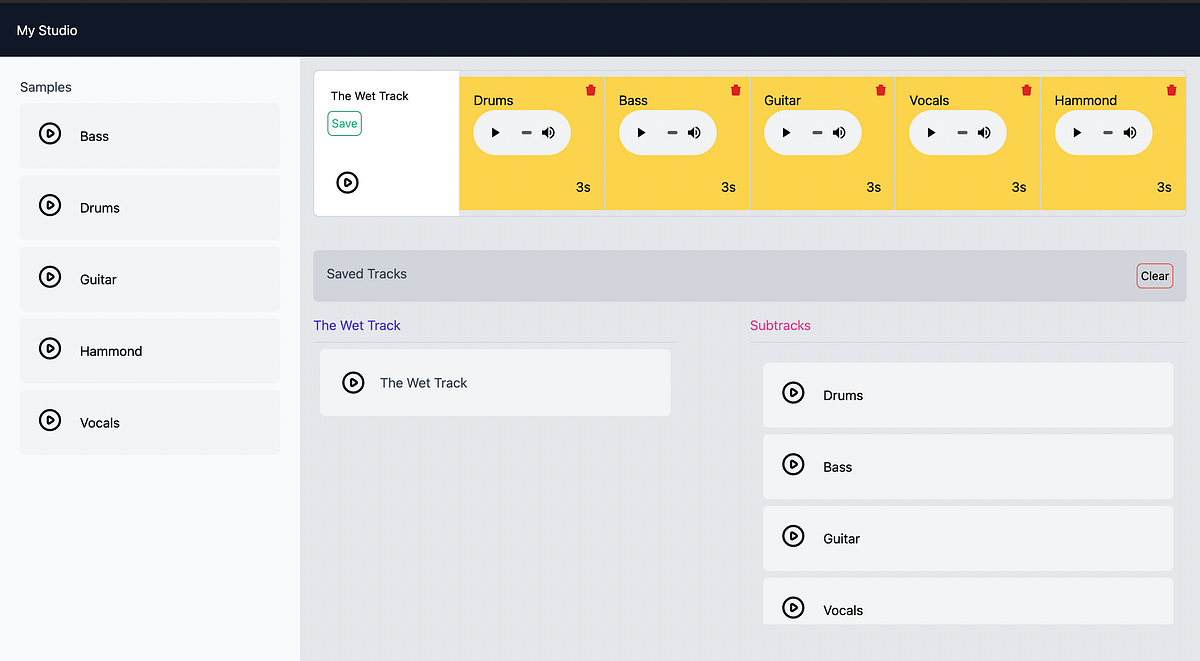Clear the saved tracks list

[1154, 275]
